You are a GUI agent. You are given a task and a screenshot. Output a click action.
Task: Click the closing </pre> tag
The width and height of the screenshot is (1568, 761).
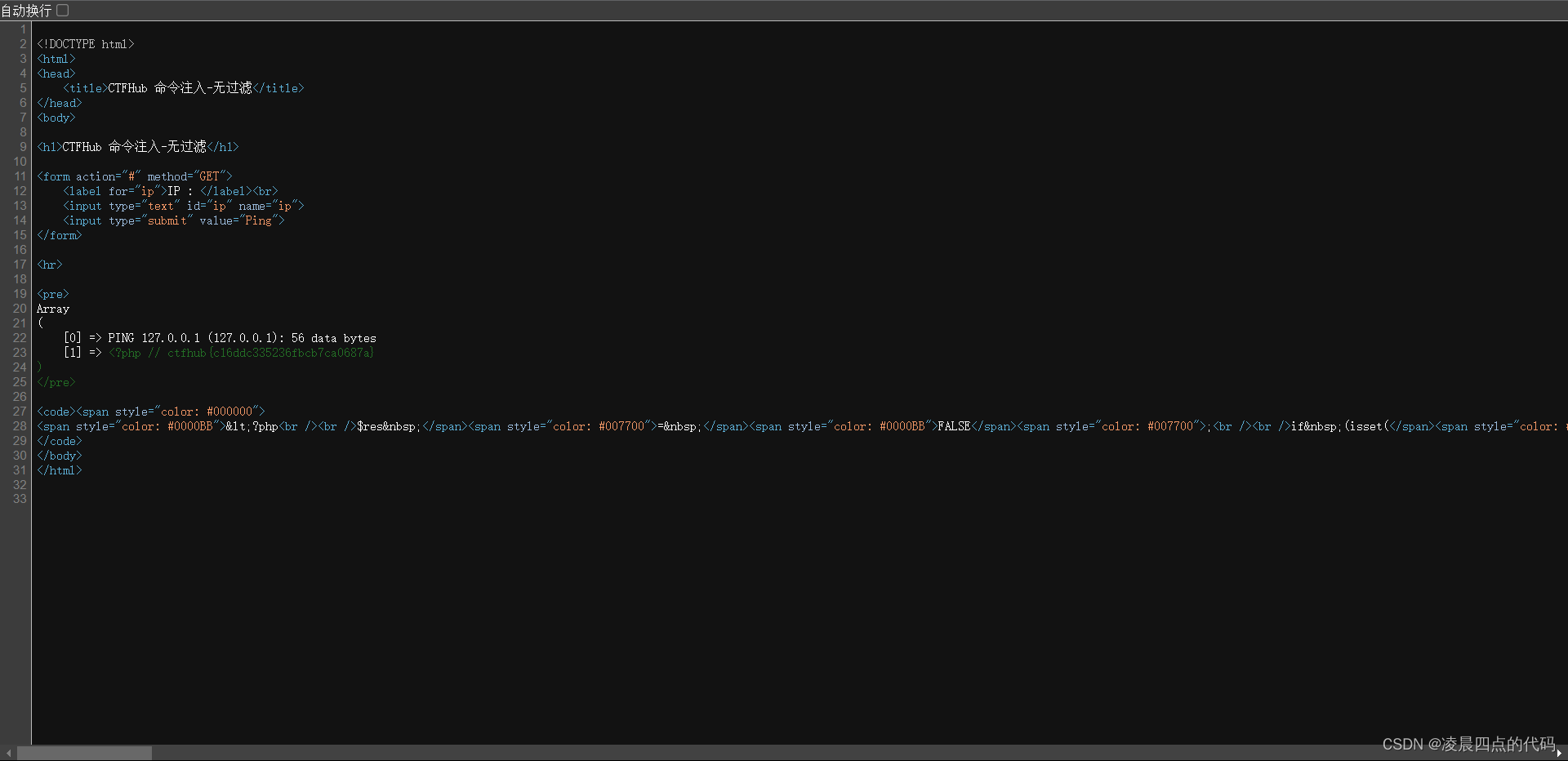(56, 382)
